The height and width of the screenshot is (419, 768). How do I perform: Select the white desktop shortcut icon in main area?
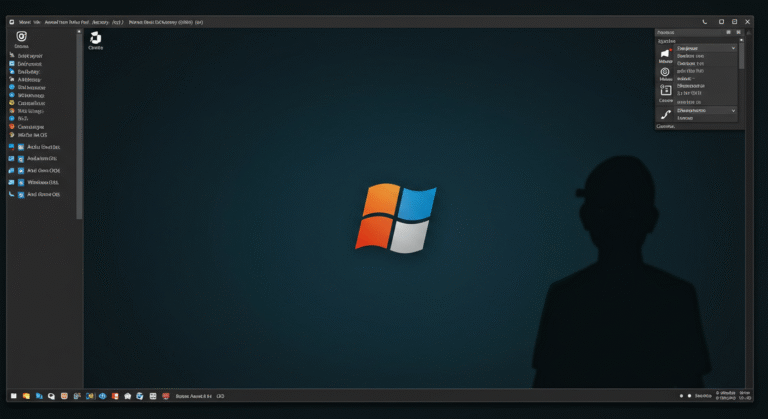tap(96, 38)
